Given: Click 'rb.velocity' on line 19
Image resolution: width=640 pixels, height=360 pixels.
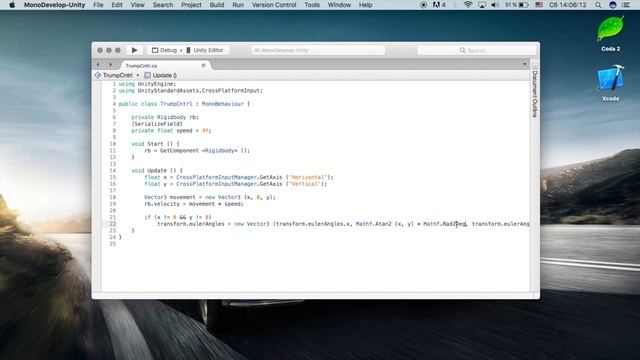Looking at the screenshot, I should [162, 204].
